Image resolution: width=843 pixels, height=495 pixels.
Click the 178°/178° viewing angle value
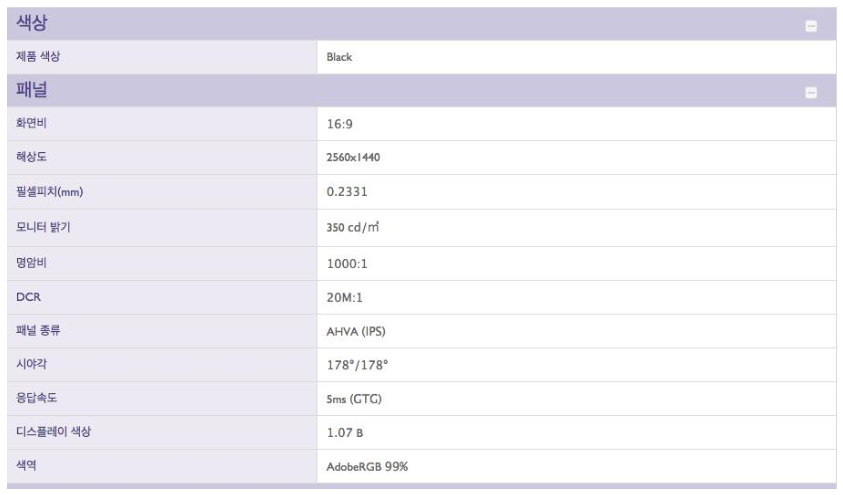tap(358, 365)
